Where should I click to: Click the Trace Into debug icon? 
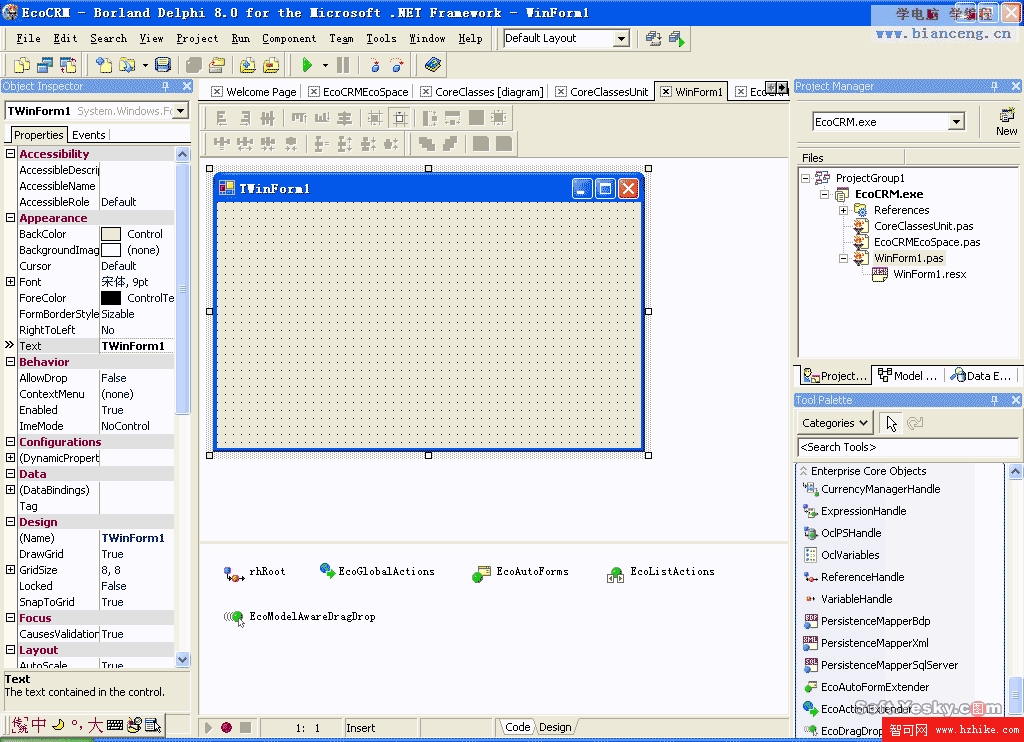[x=375, y=65]
